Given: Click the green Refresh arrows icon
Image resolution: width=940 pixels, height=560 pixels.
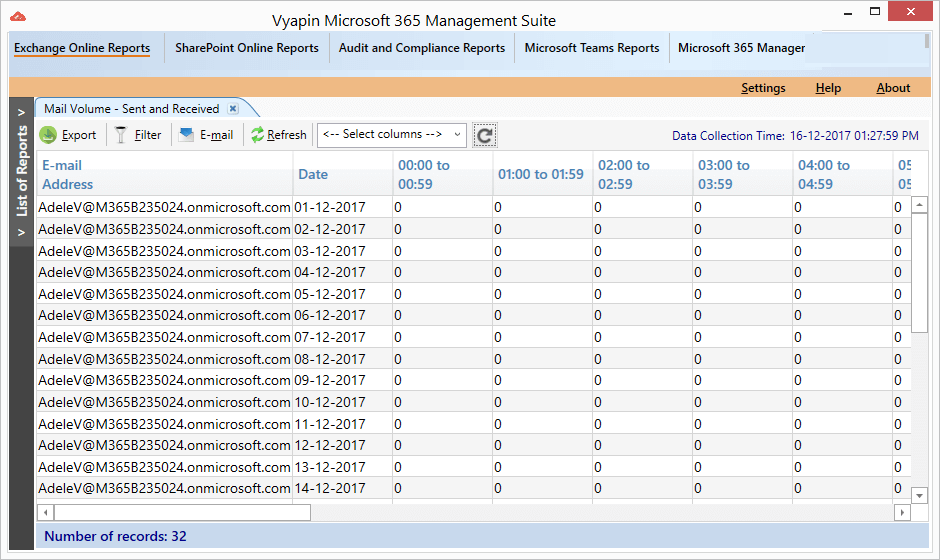Looking at the screenshot, I should pyautogui.click(x=258, y=135).
